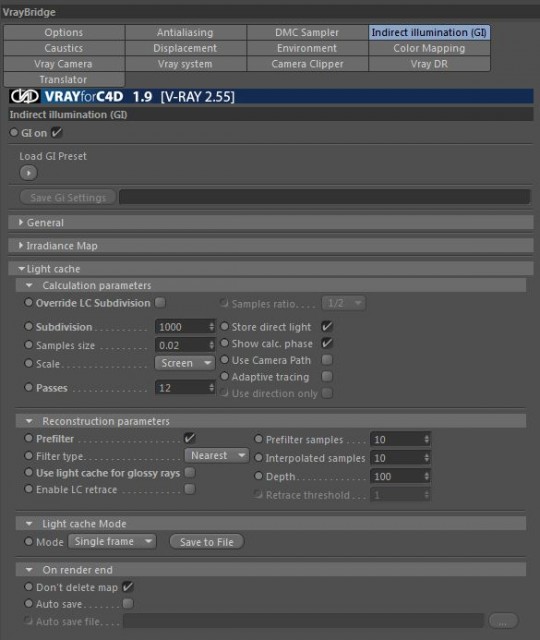Image resolution: width=540 pixels, height=640 pixels.
Task: Click the Subdivision stepper arrows
Action: pyautogui.click(x=211, y=327)
